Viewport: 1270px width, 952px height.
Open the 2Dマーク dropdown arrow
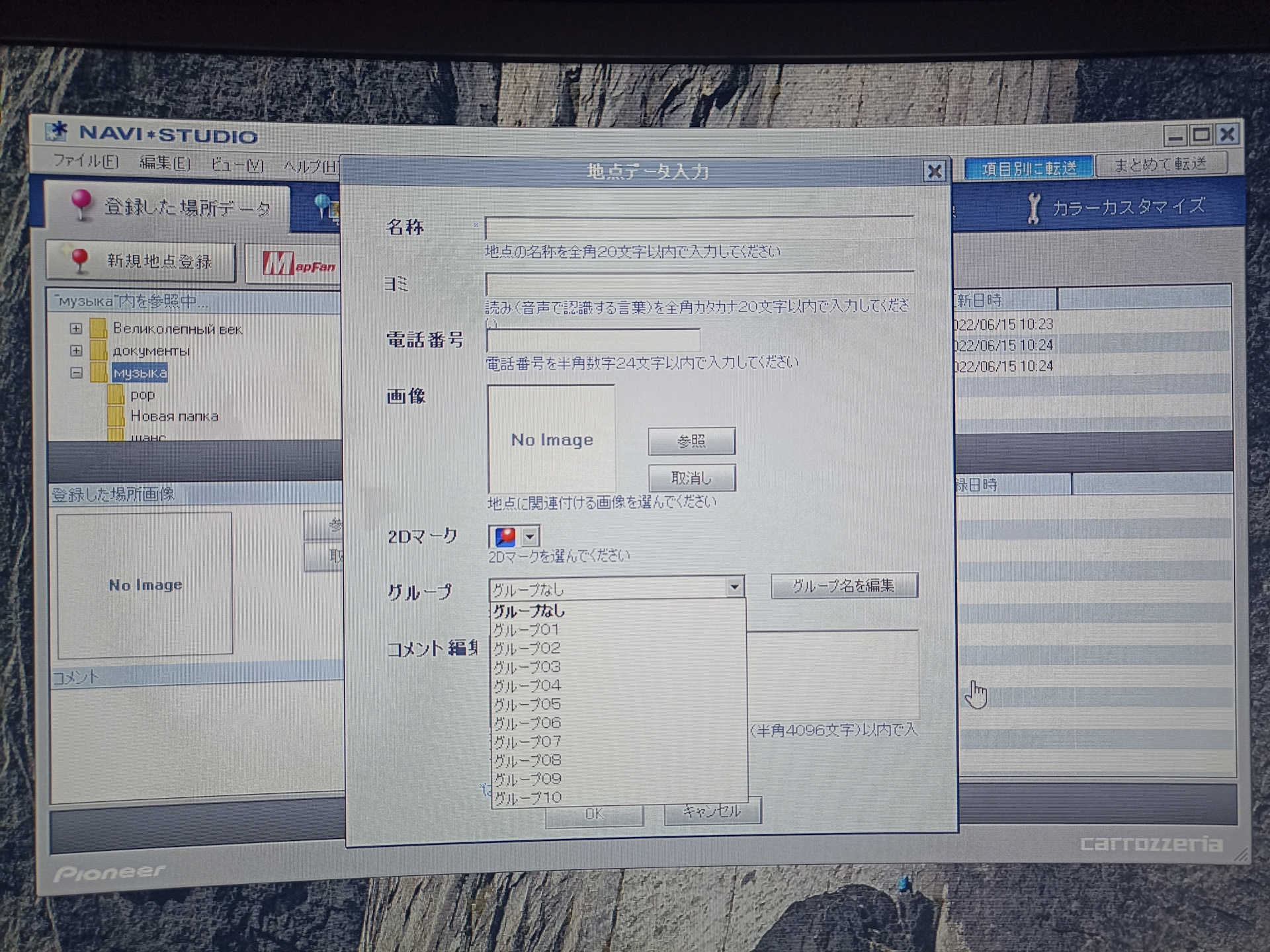click(x=530, y=536)
